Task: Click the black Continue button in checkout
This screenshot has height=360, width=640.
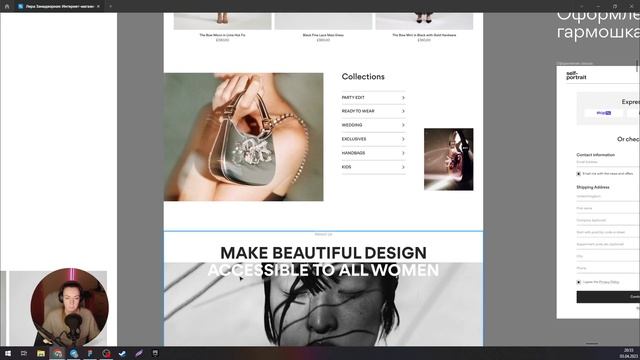Action: pyautogui.click(x=608, y=297)
